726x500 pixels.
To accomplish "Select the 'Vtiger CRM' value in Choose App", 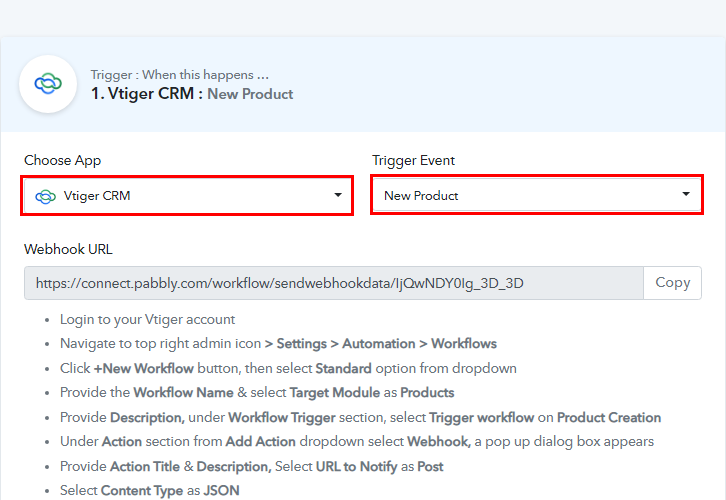I will [97, 196].
